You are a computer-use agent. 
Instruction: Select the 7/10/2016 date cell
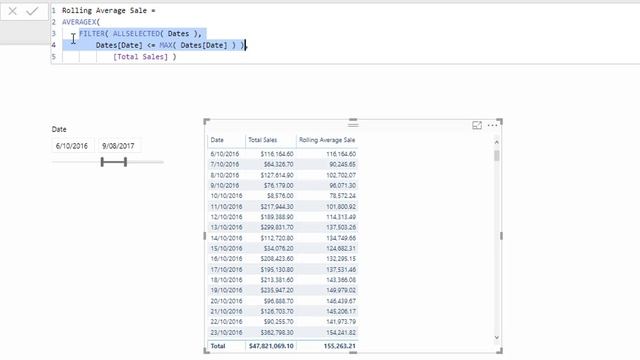(225, 164)
